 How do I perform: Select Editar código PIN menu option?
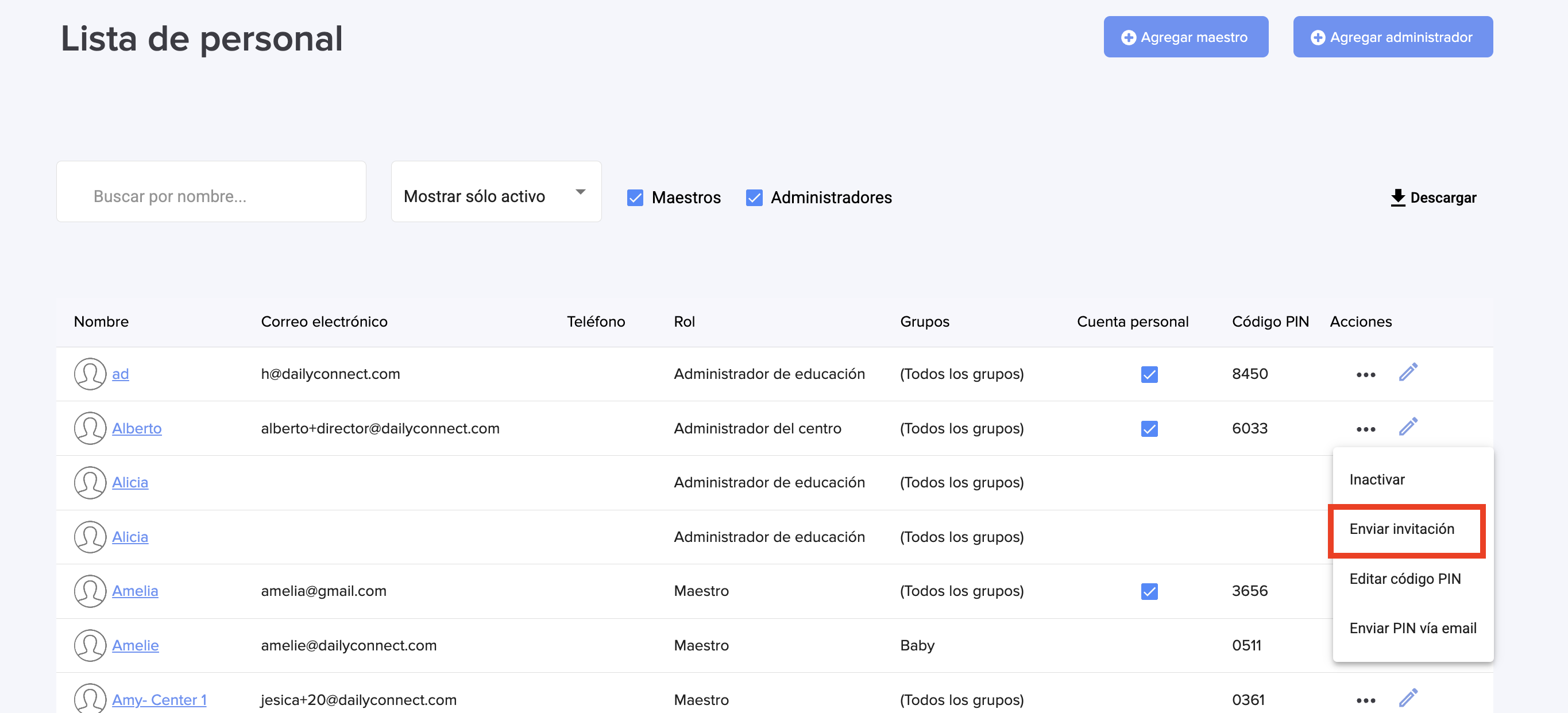click(1405, 579)
